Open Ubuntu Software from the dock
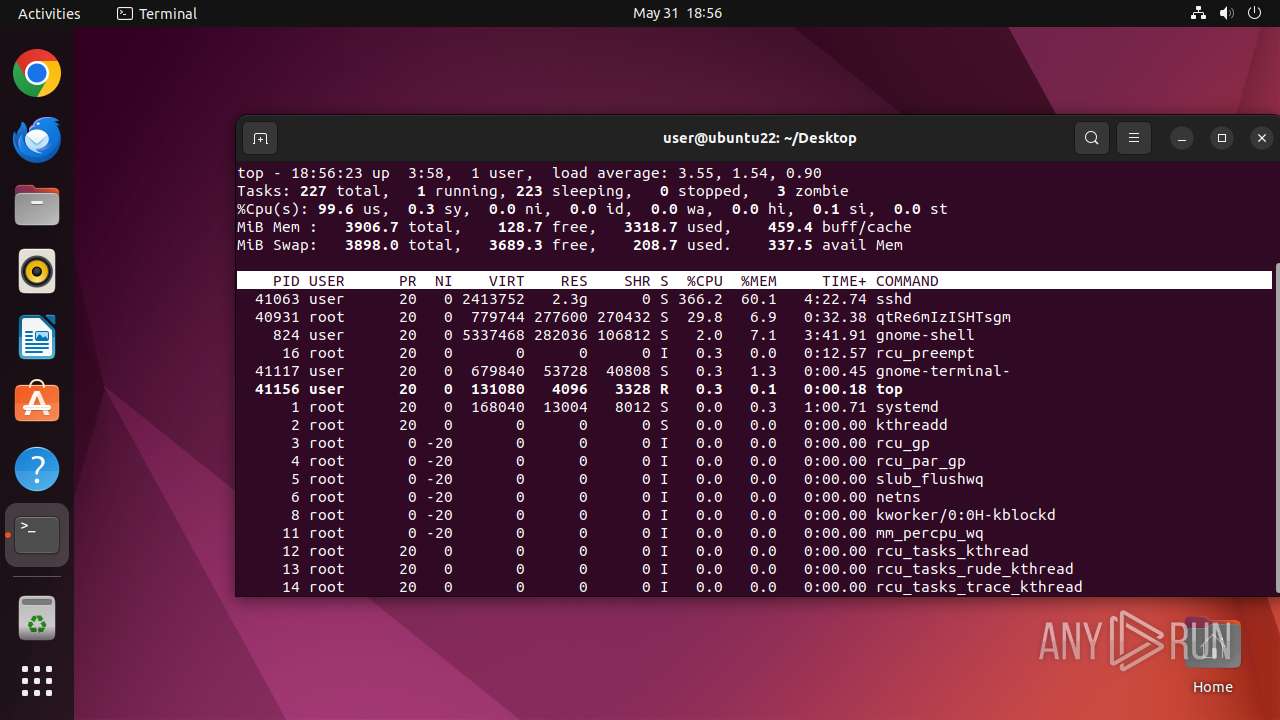The height and width of the screenshot is (720, 1280). (37, 403)
